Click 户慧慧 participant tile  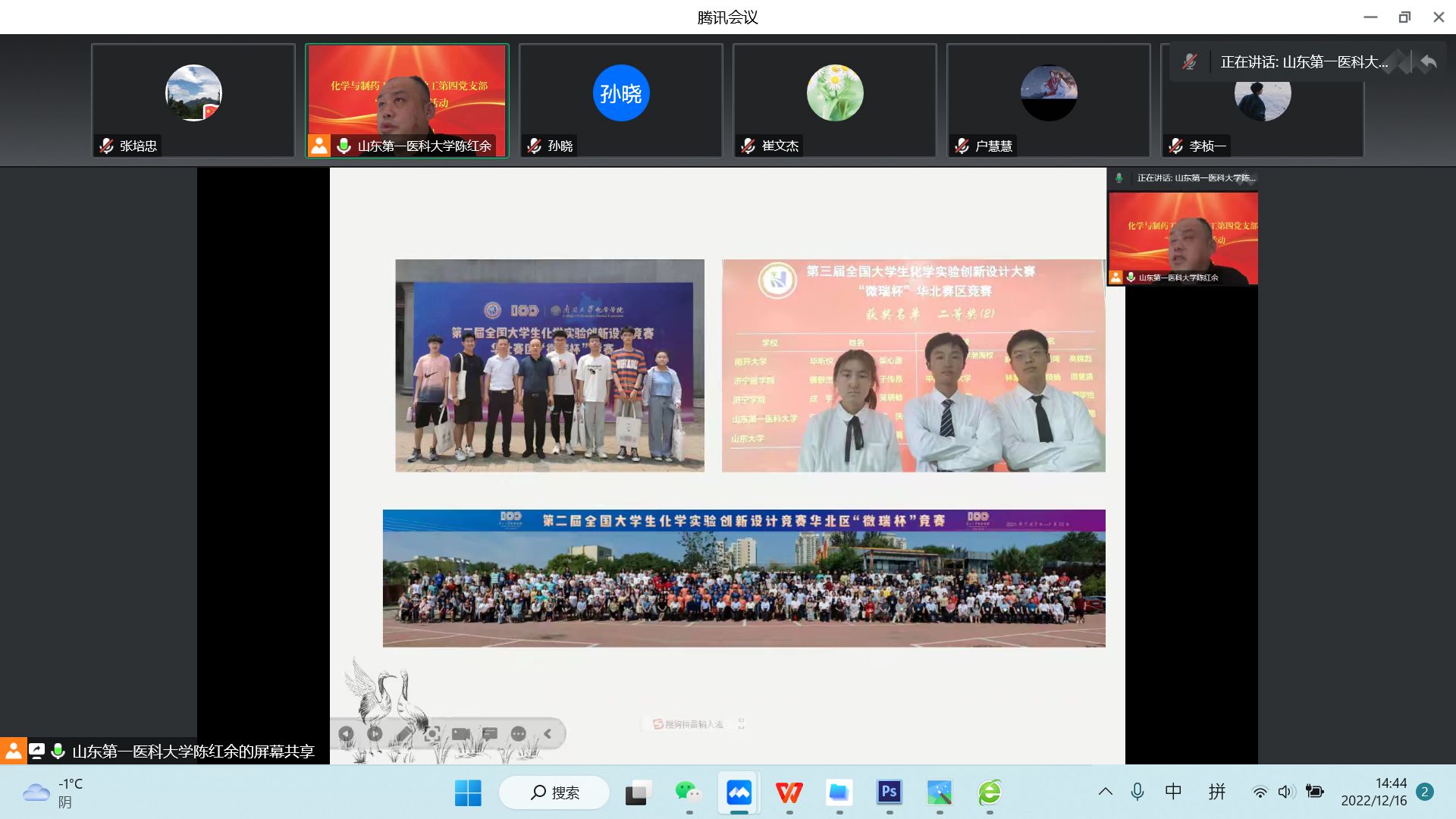coord(1048,100)
